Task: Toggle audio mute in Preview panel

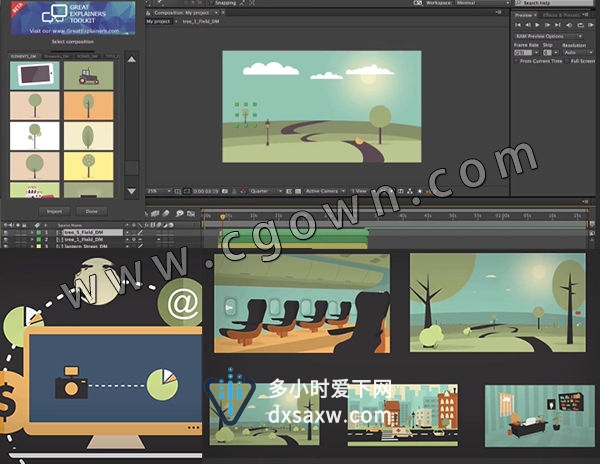Action: click(569, 25)
